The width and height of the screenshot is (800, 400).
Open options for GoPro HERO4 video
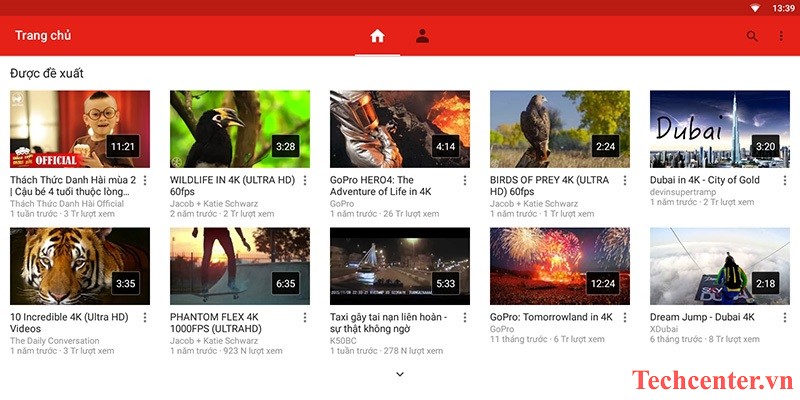(465, 181)
